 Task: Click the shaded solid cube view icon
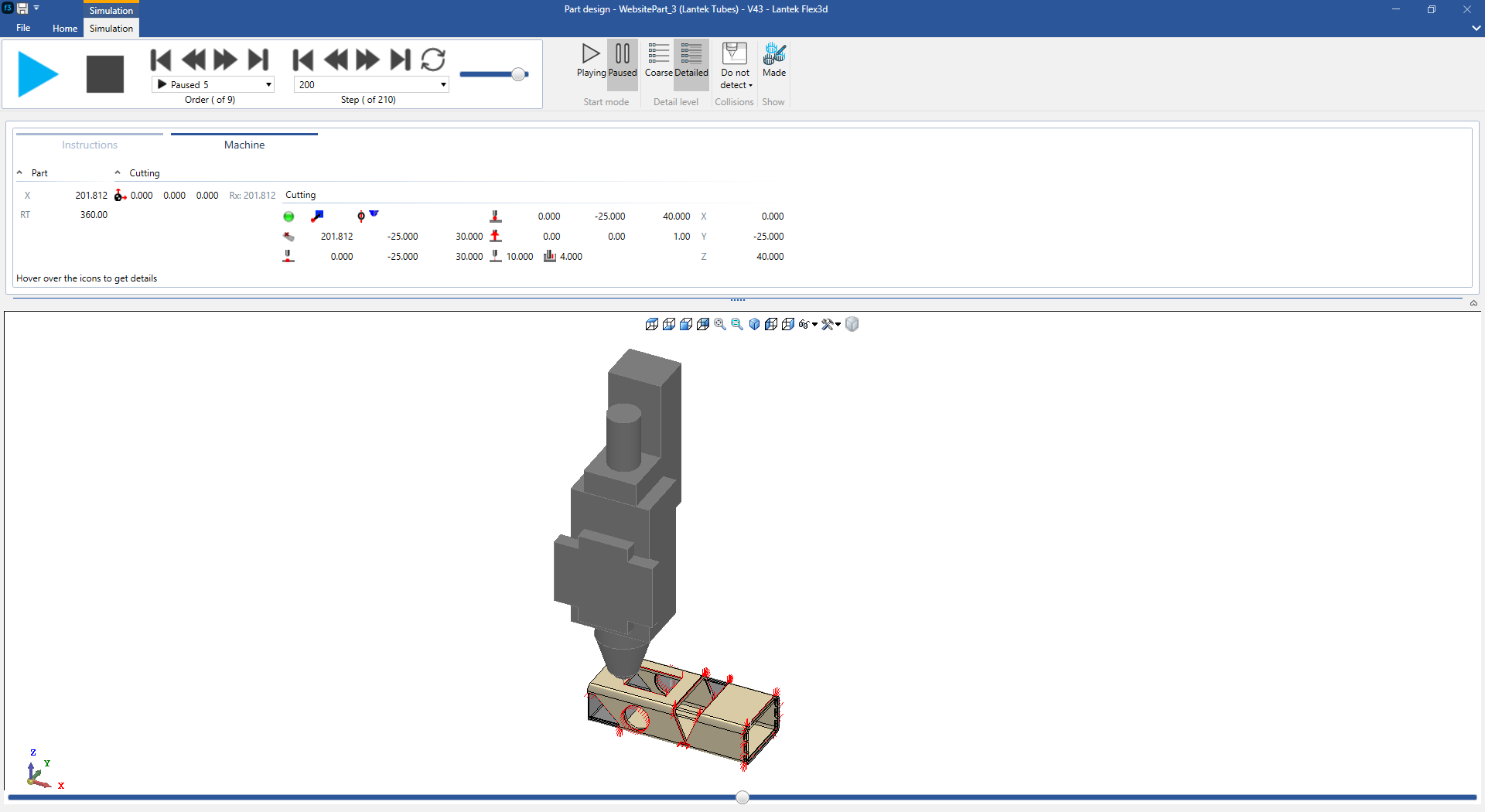pyautogui.click(x=852, y=324)
